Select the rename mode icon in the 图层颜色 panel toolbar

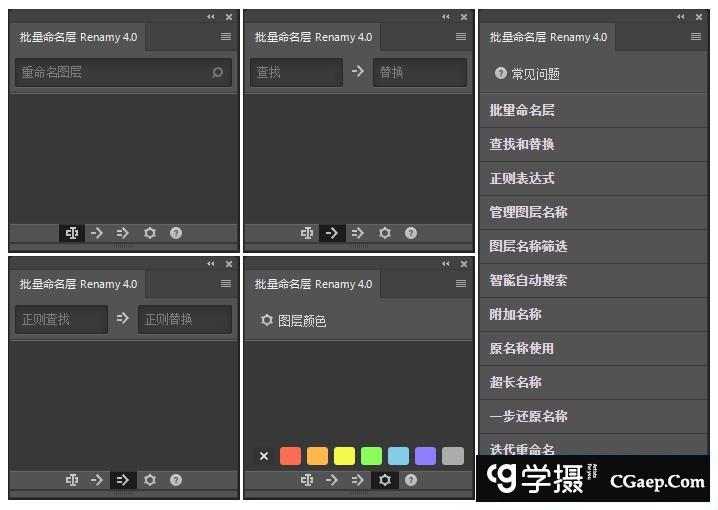307,480
